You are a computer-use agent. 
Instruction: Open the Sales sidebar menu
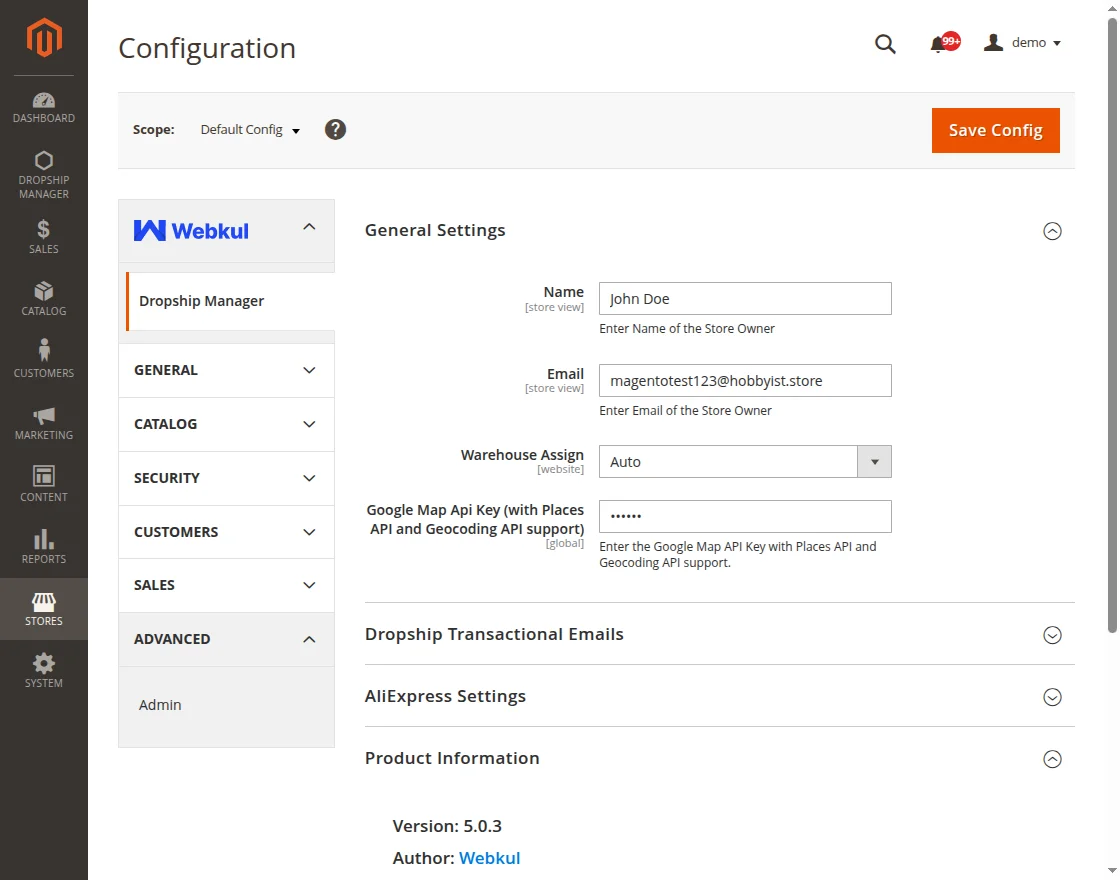[x=44, y=237]
